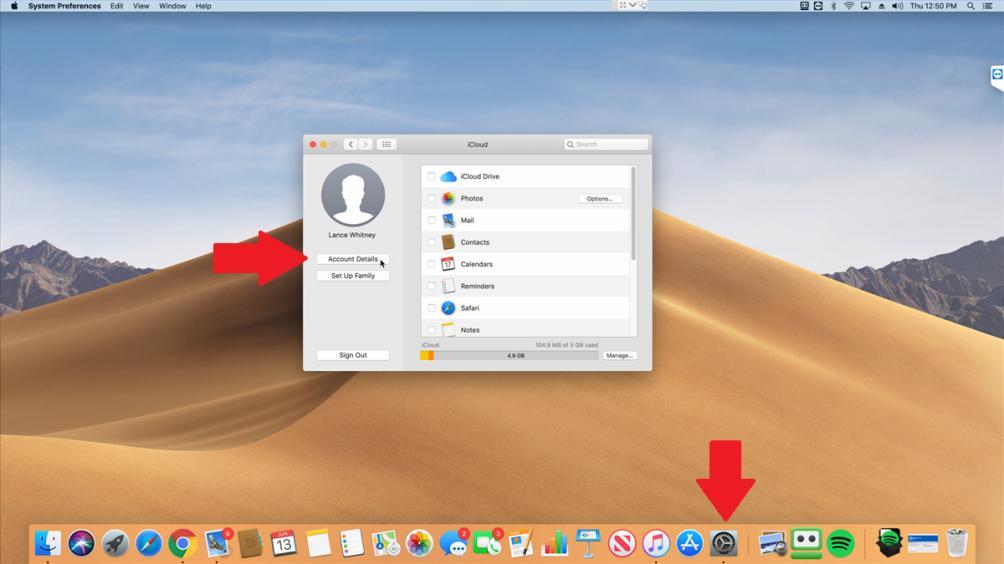Open Preview app in the dock
The image size is (1004, 564).
[x=772, y=544]
